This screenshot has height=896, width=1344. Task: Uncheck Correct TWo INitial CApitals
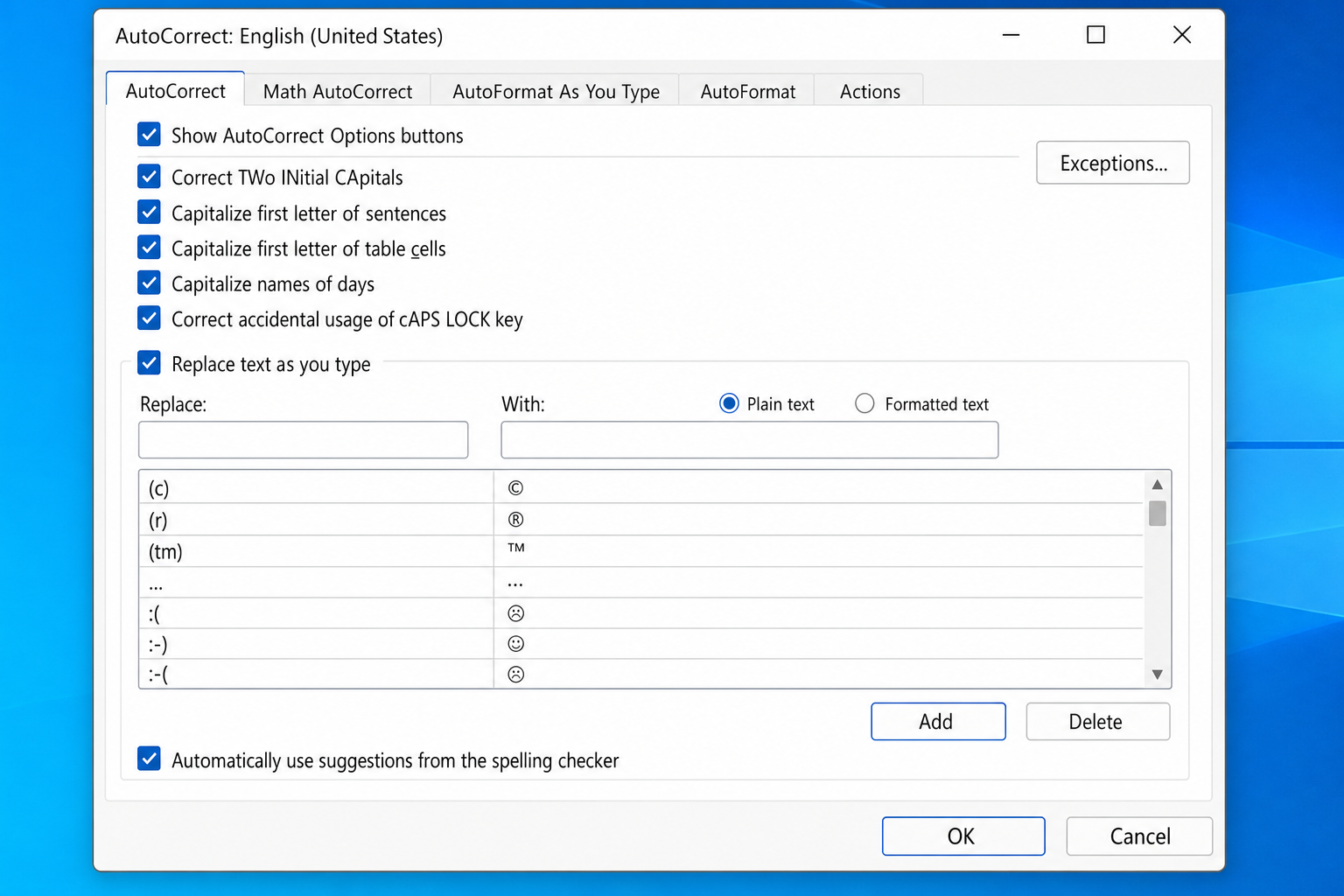(150, 177)
